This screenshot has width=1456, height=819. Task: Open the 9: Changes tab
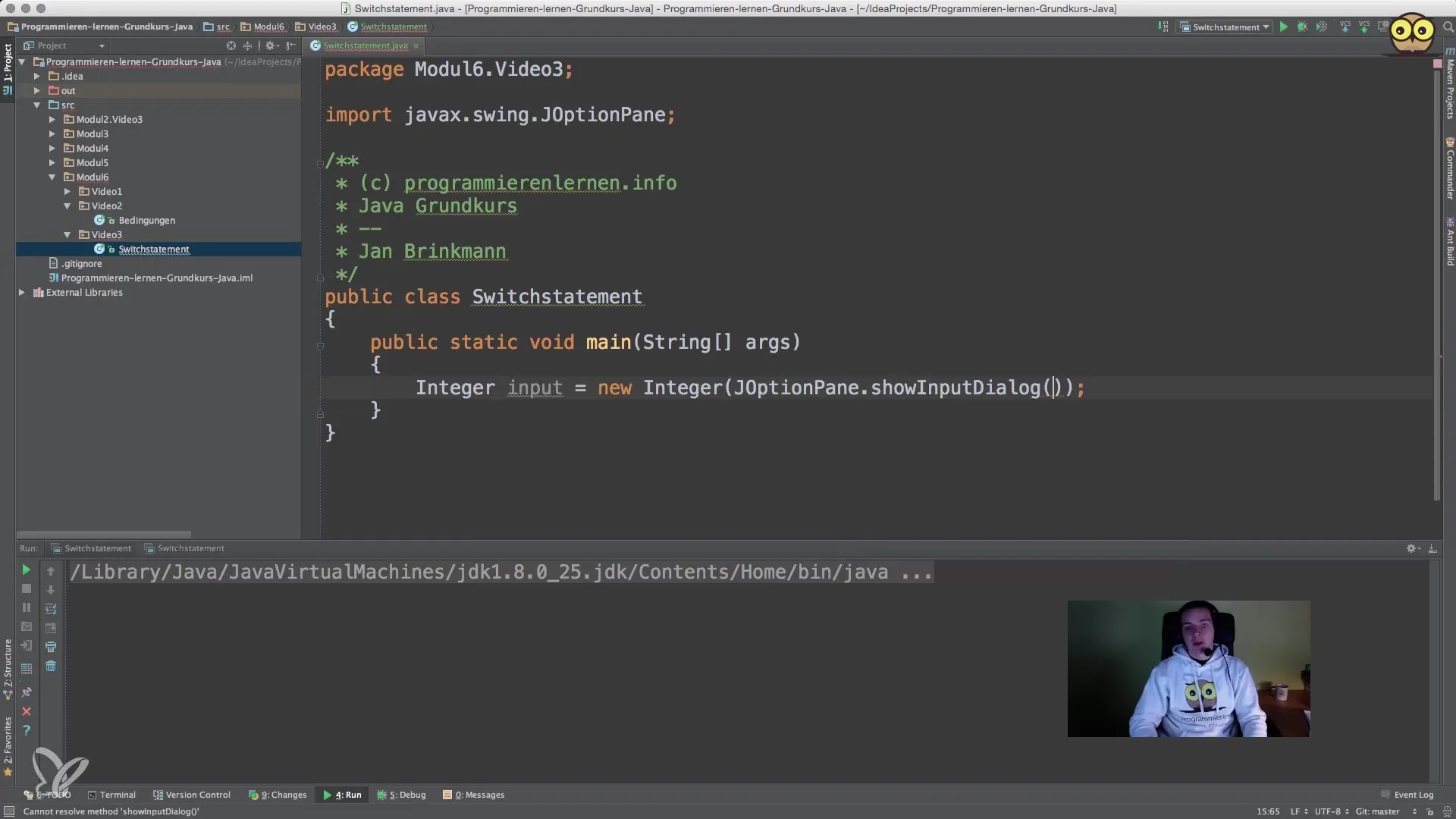278,795
